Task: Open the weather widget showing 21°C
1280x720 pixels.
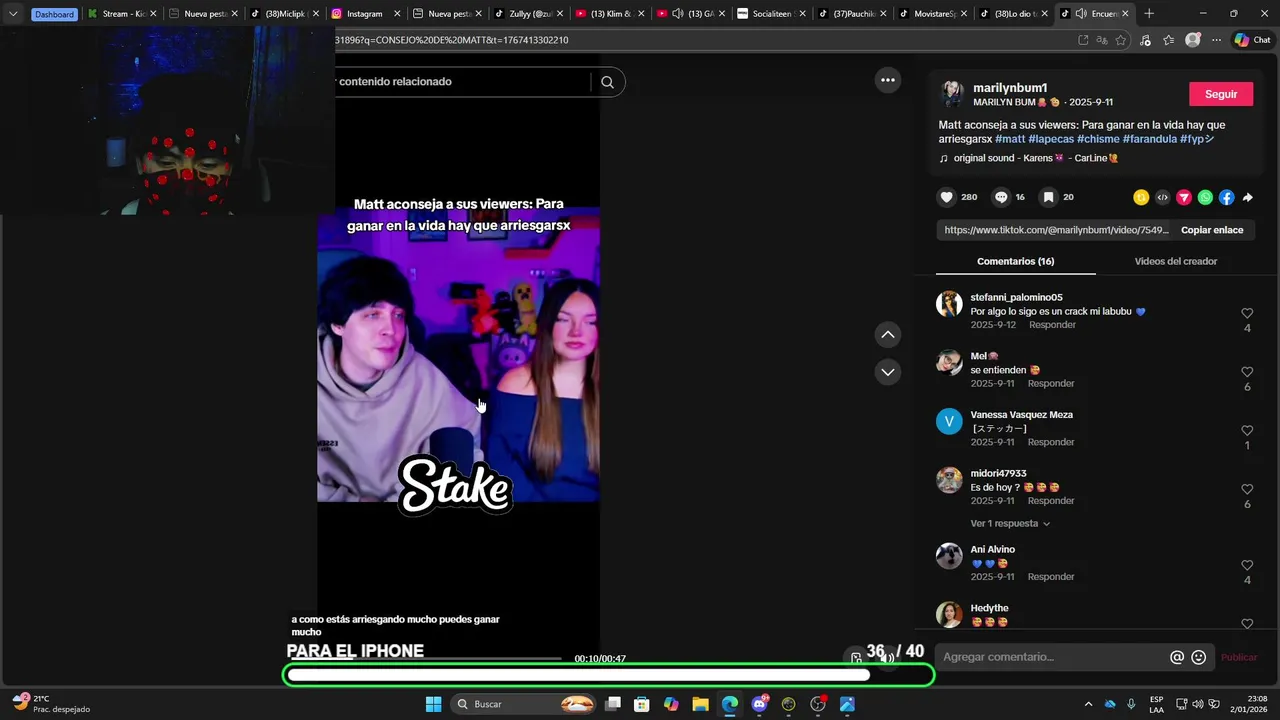Action: pyautogui.click(x=51, y=704)
